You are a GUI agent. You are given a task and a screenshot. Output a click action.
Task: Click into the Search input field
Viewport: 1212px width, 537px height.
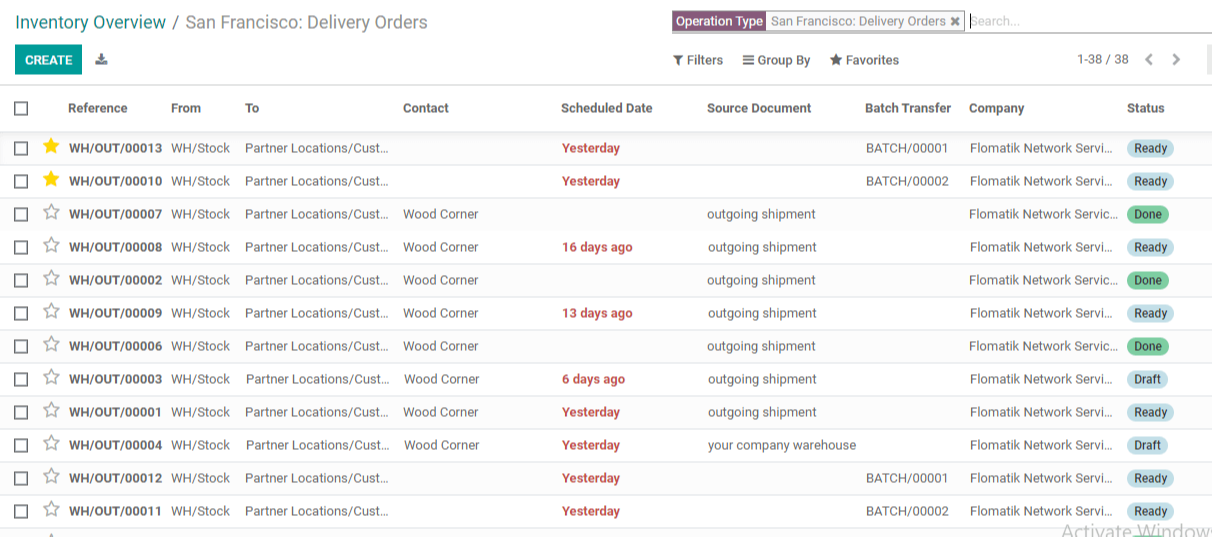[1088, 21]
